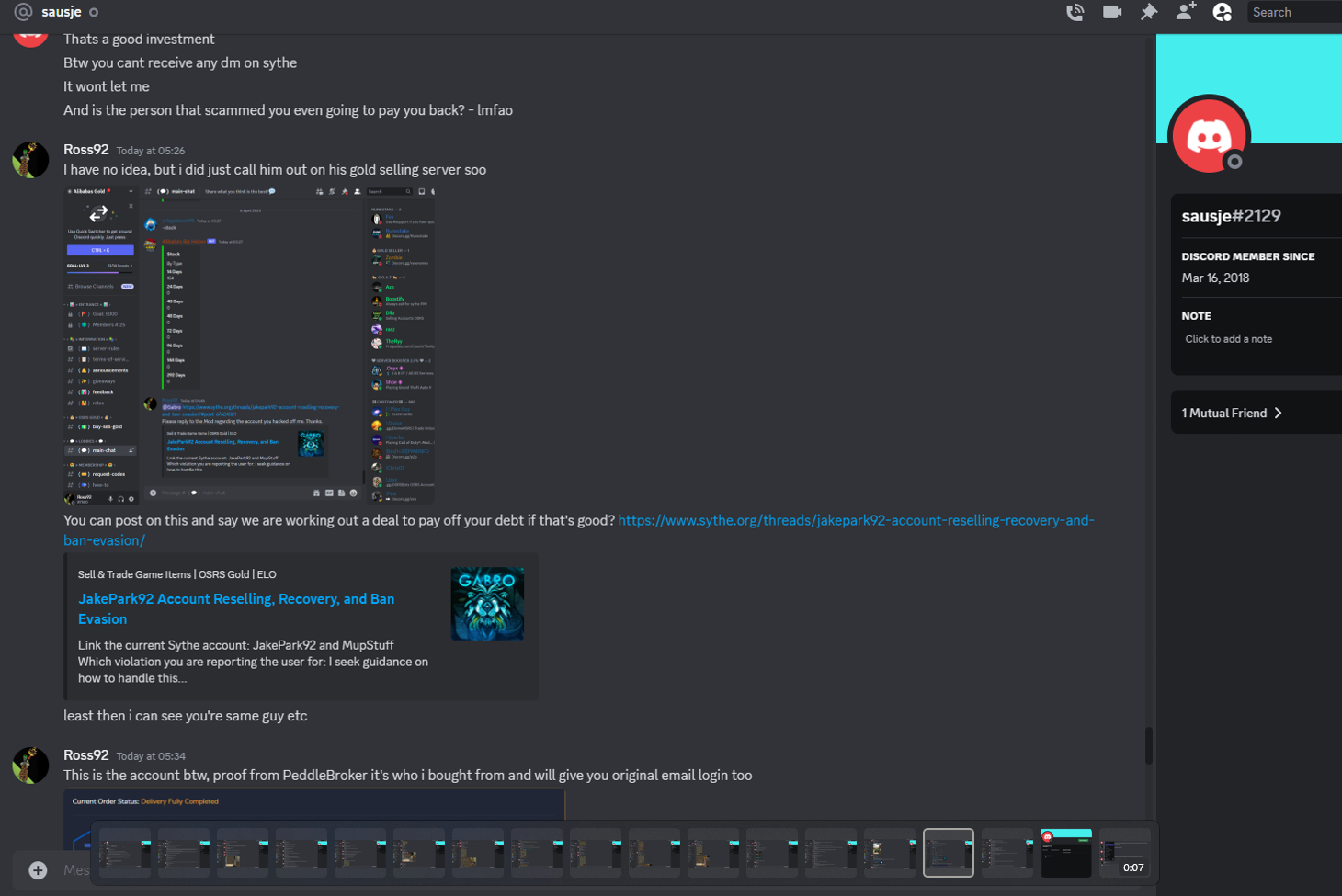
Task: Click message starting 'This is the account btw'
Action: [x=408, y=776]
